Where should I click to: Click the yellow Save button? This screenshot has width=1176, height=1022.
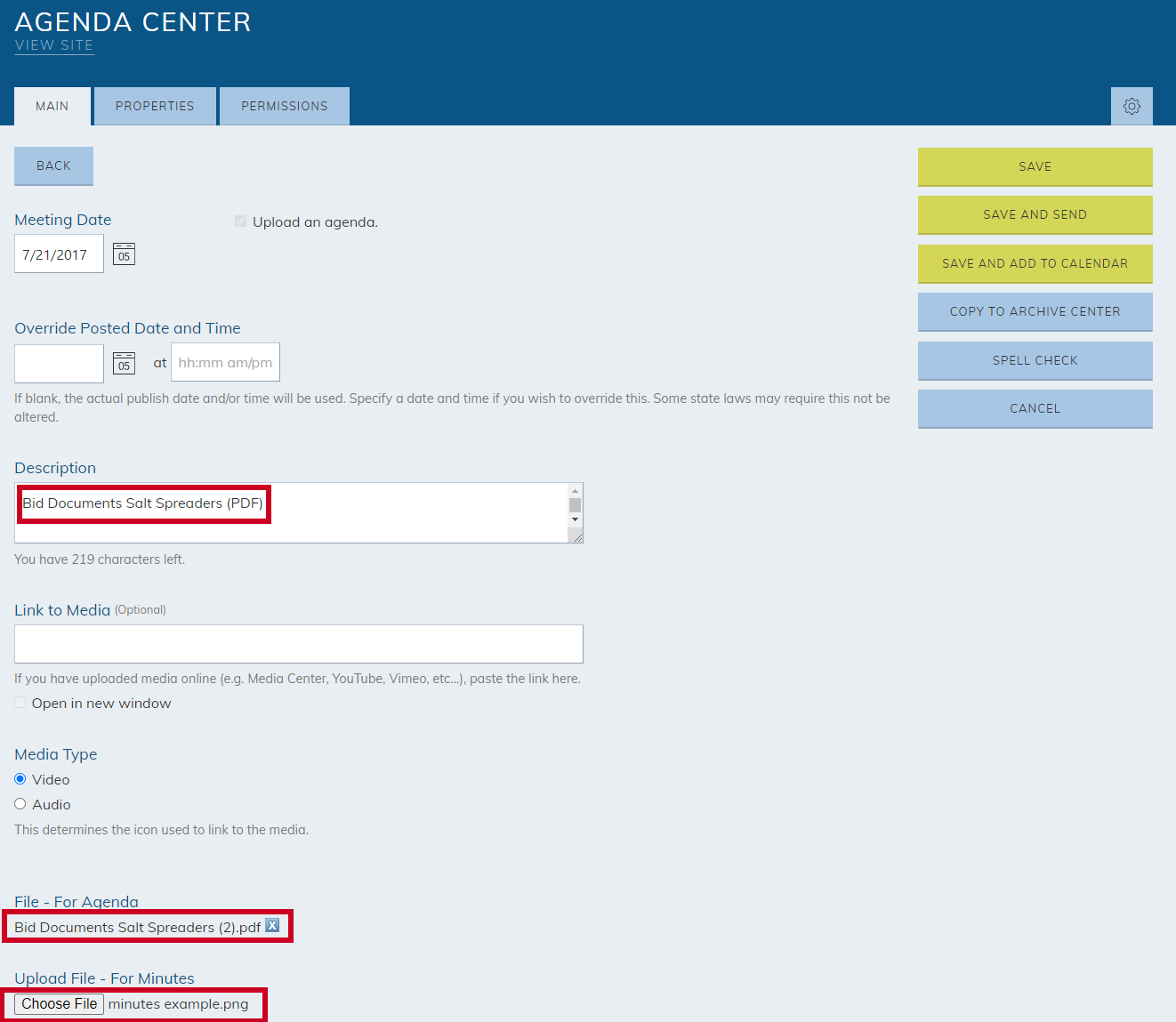click(1035, 167)
